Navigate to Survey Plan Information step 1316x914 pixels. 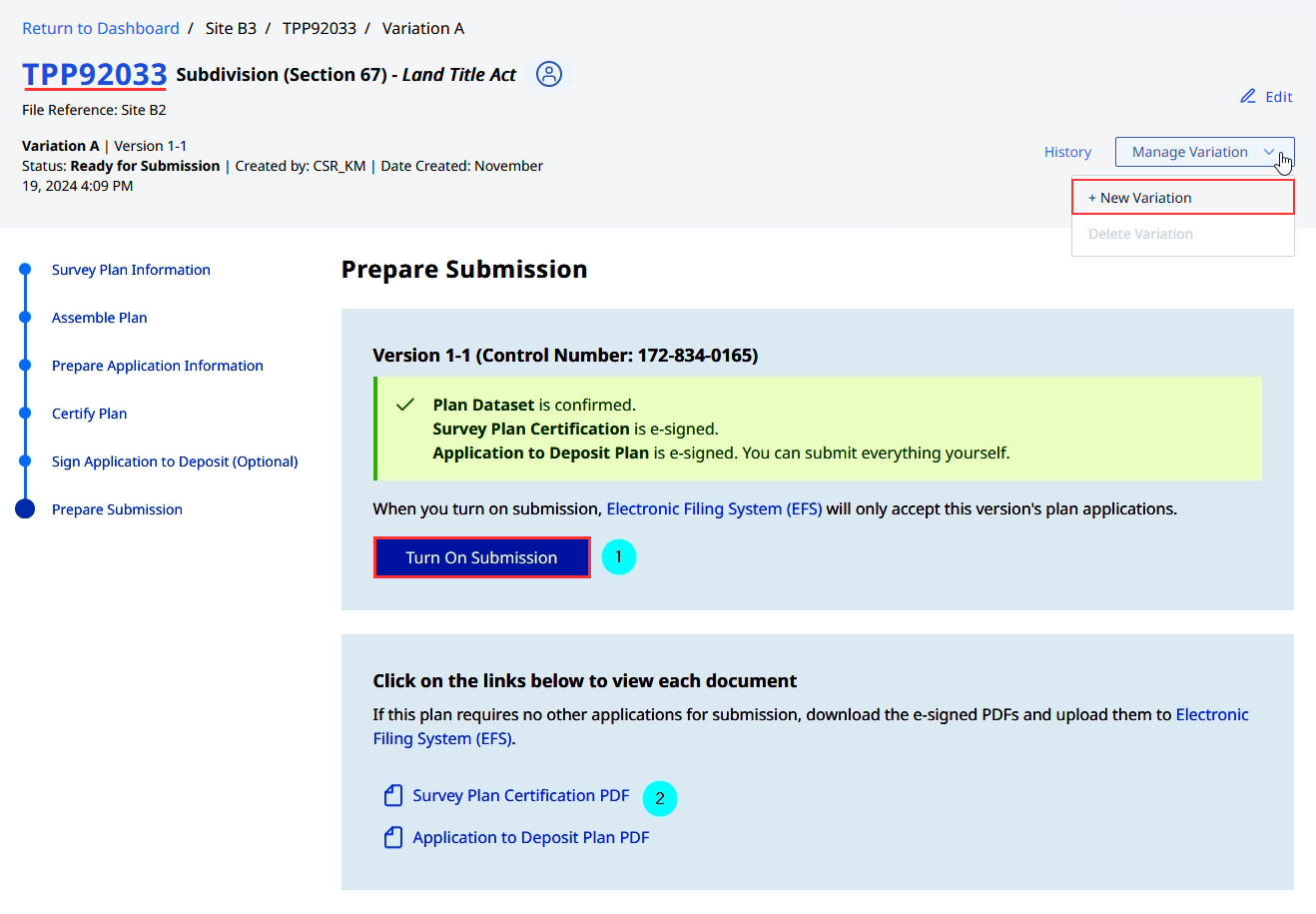(131, 270)
